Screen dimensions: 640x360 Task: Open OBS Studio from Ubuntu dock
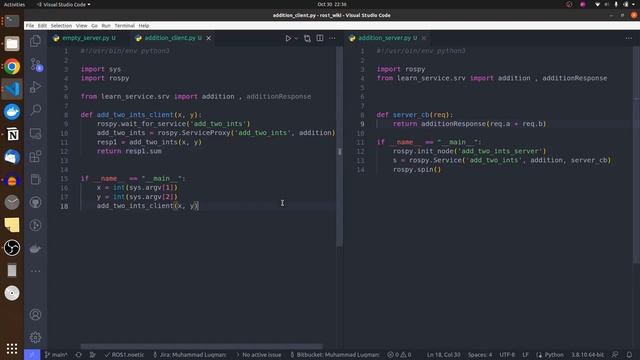point(12,248)
